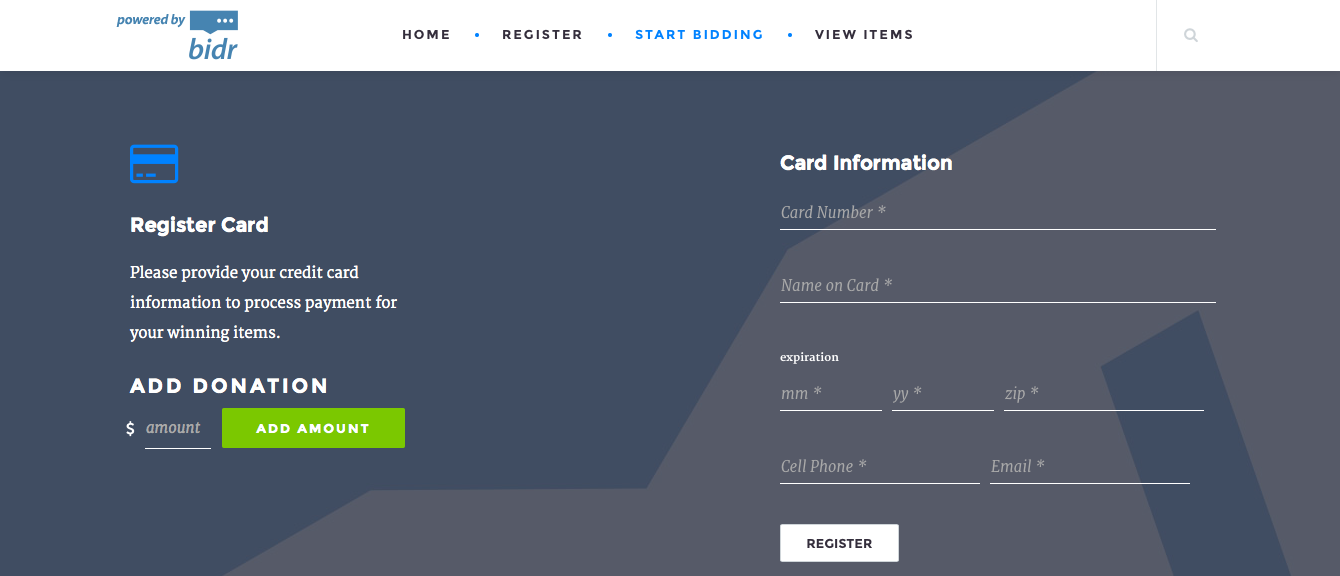Focus the Cell Phone field
Screen dimensions: 1340x576
coord(880,467)
